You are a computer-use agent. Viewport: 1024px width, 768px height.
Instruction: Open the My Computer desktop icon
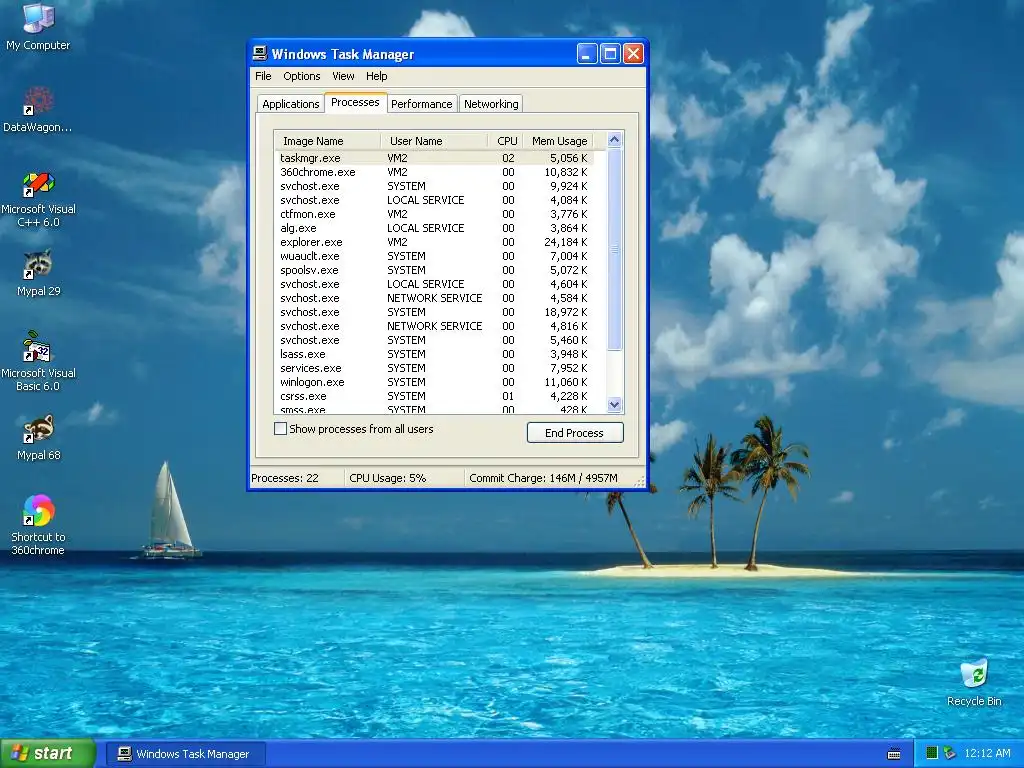pos(38,26)
